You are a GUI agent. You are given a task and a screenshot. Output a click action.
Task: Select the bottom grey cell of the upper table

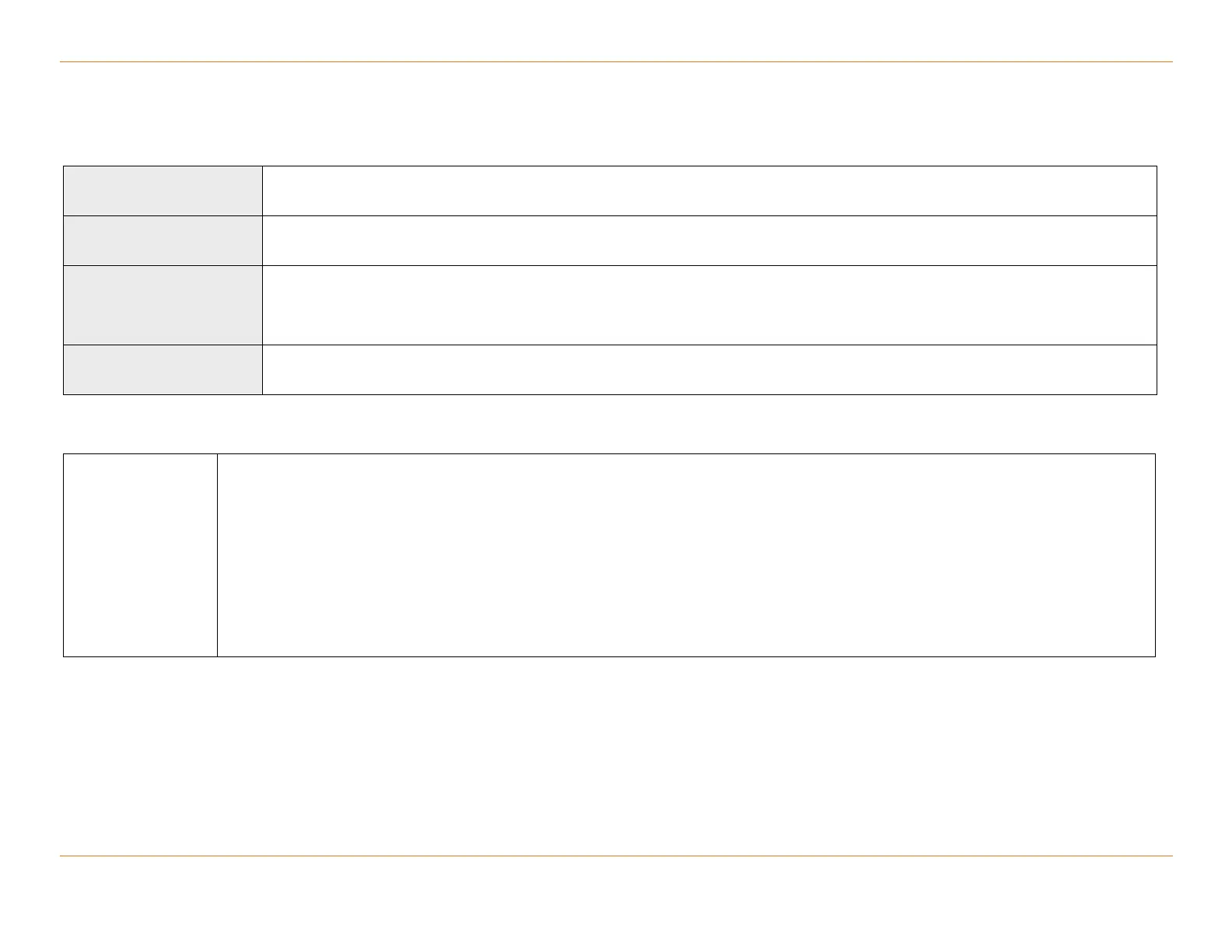click(x=163, y=369)
